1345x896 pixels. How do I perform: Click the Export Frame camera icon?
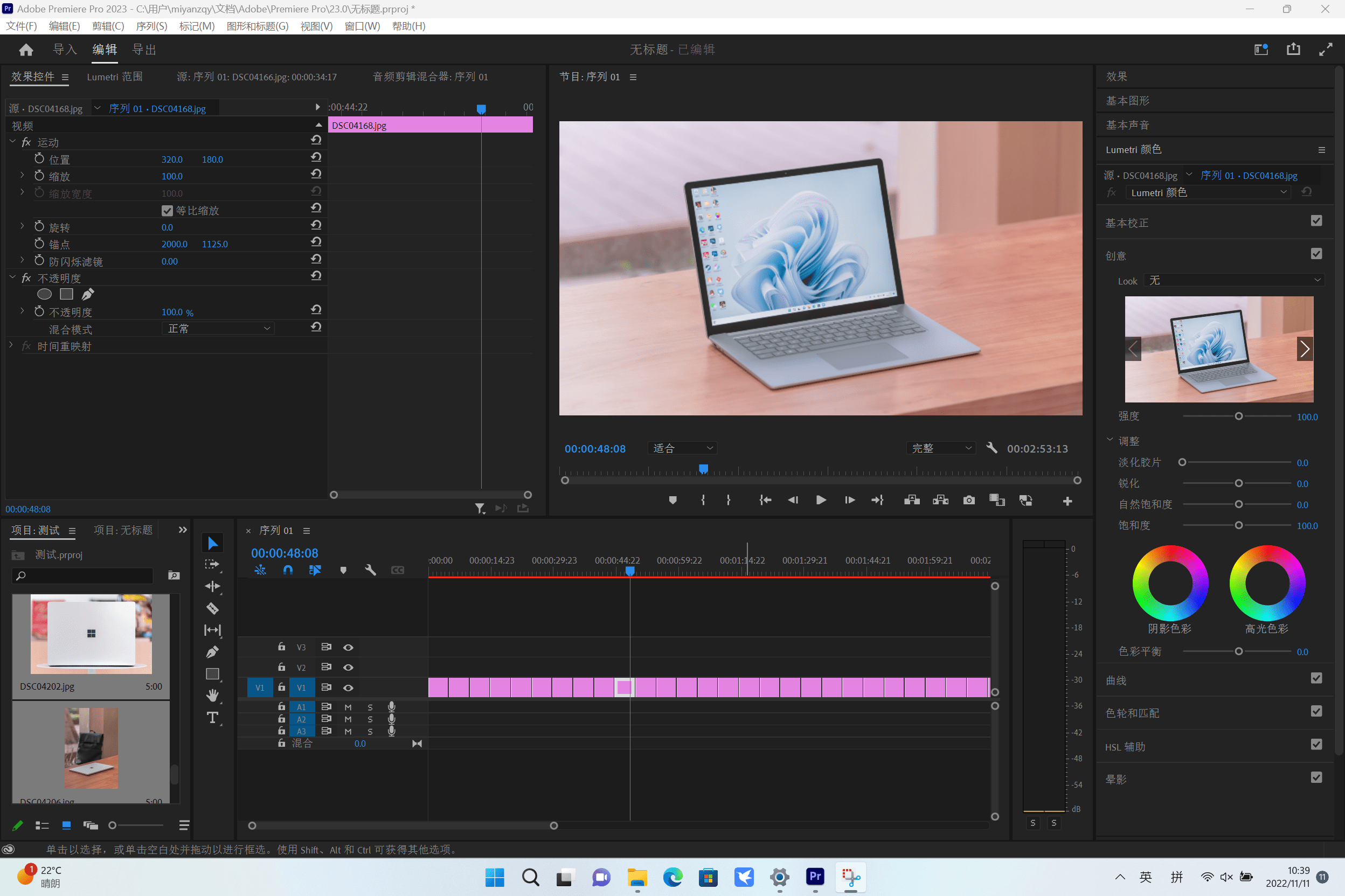coord(968,501)
